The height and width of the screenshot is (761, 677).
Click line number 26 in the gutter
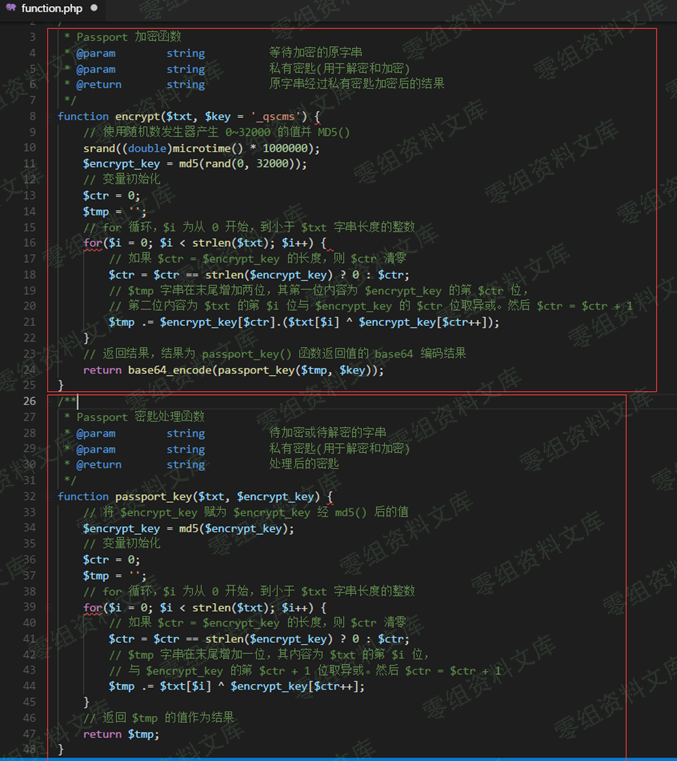pos(29,401)
